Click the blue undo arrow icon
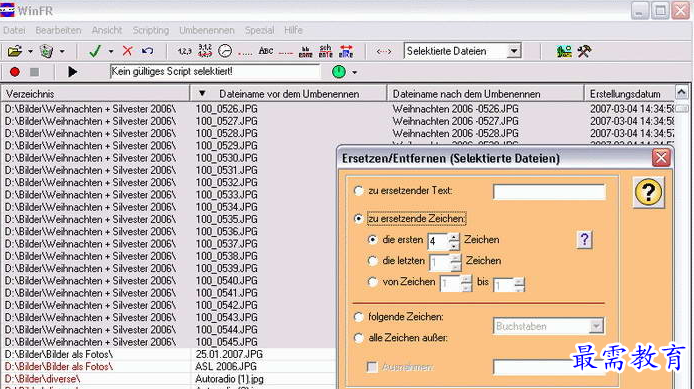Screen dimensions: 694x389 click(147, 51)
